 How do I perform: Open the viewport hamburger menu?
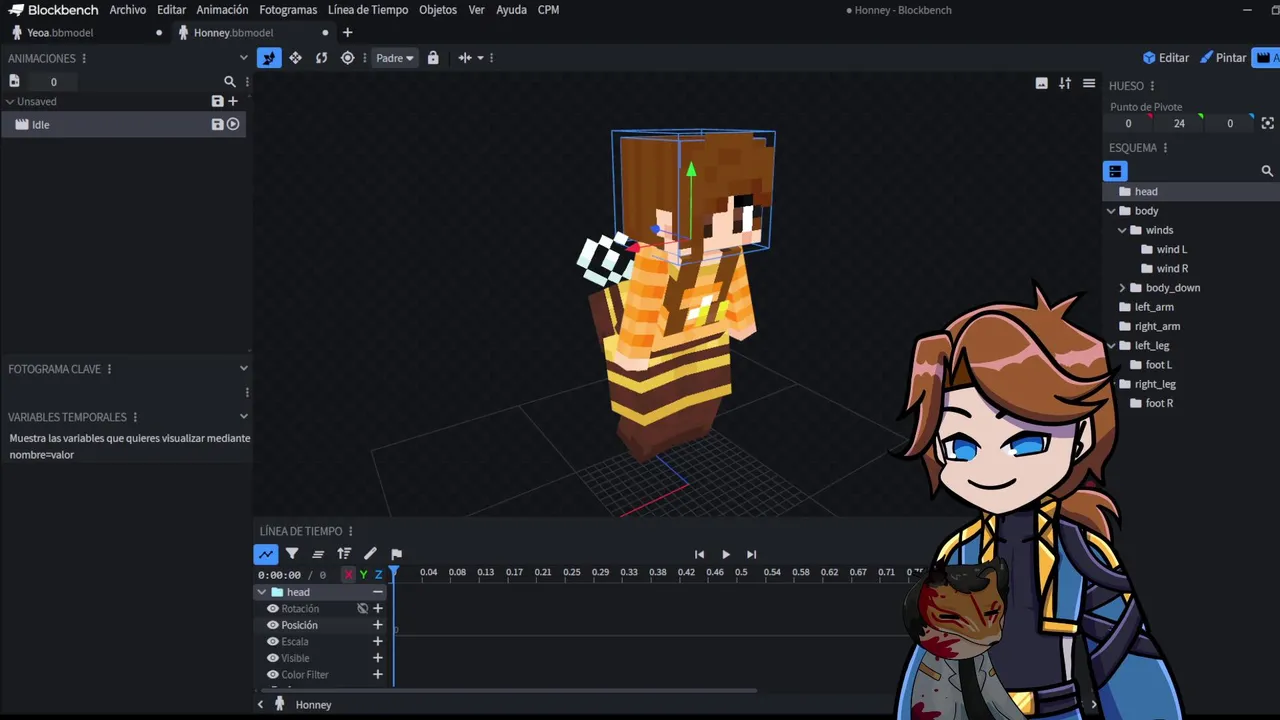[x=1089, y=84]
